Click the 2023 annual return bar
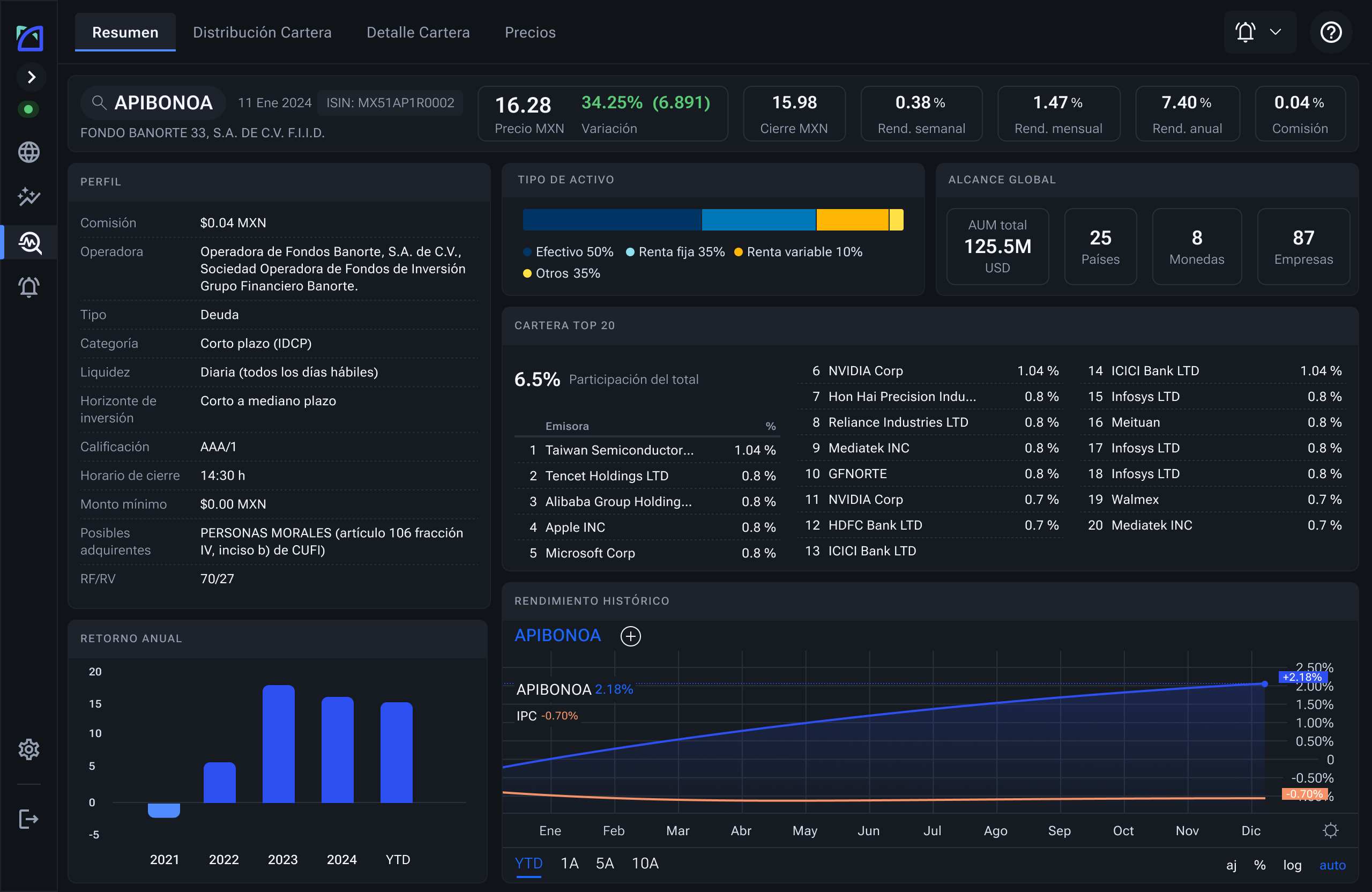 (279, 744)
